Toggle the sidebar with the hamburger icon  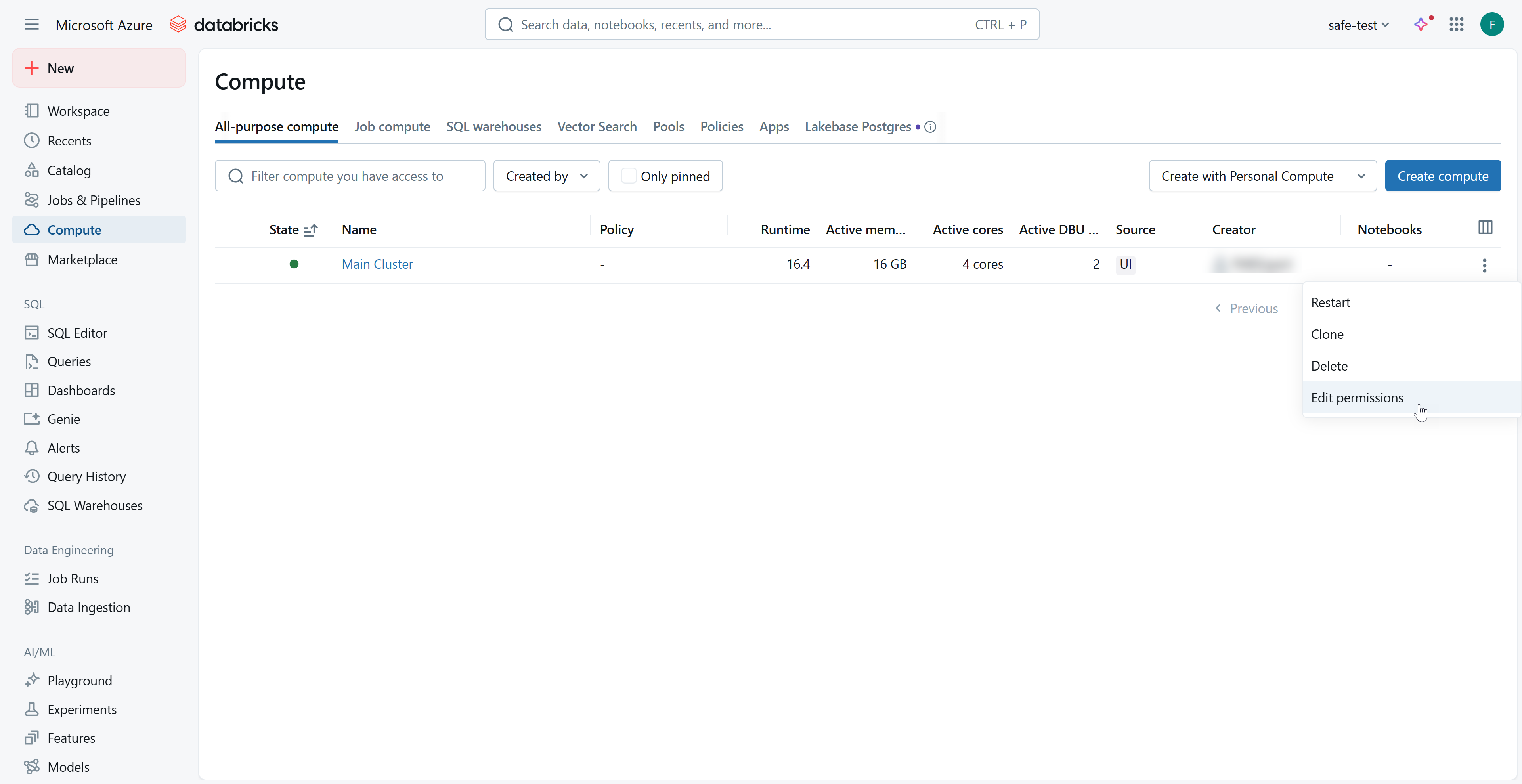coord(31,24)
